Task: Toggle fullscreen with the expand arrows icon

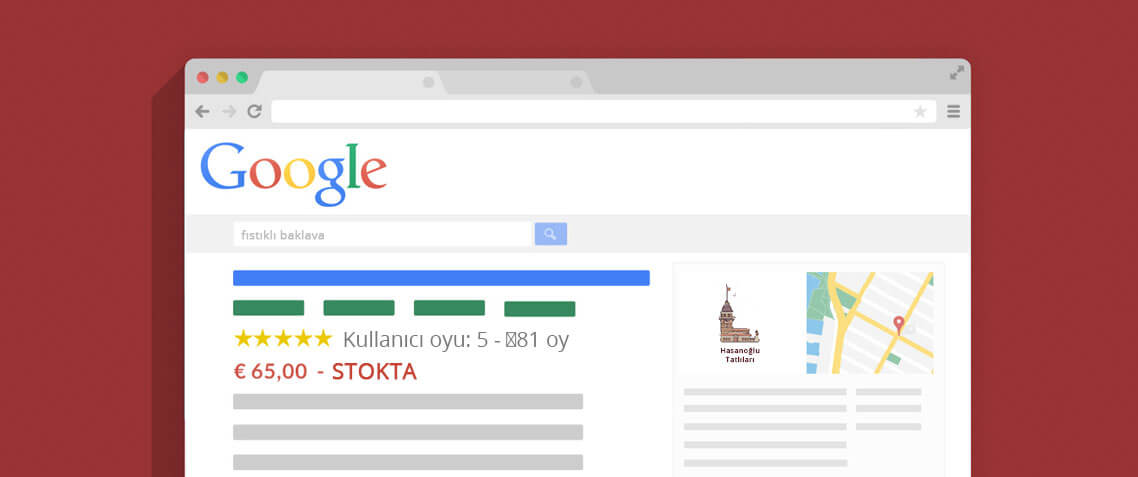Action: click(957, 73)
